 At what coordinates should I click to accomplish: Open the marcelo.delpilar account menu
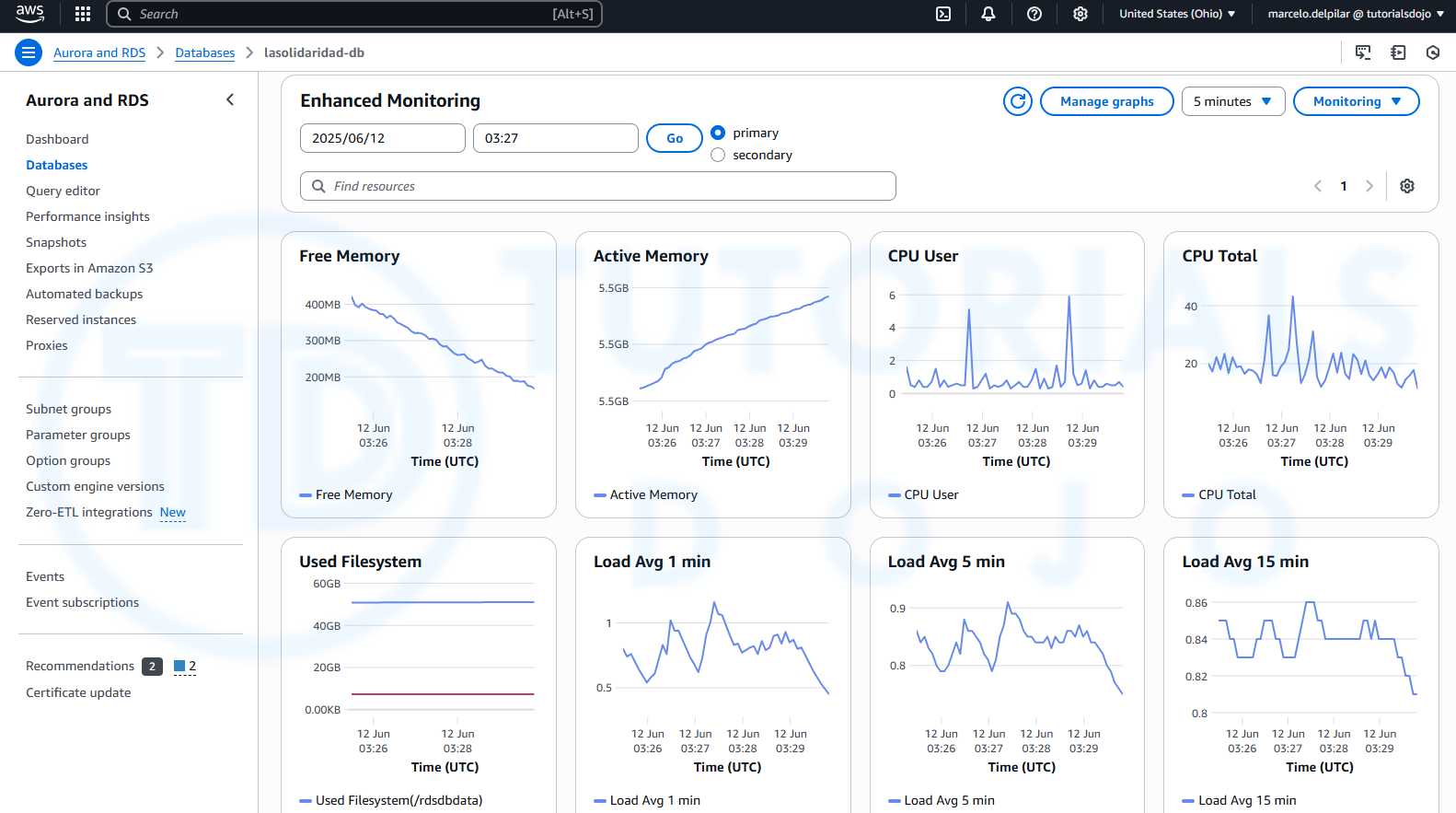coord(1356,14)
